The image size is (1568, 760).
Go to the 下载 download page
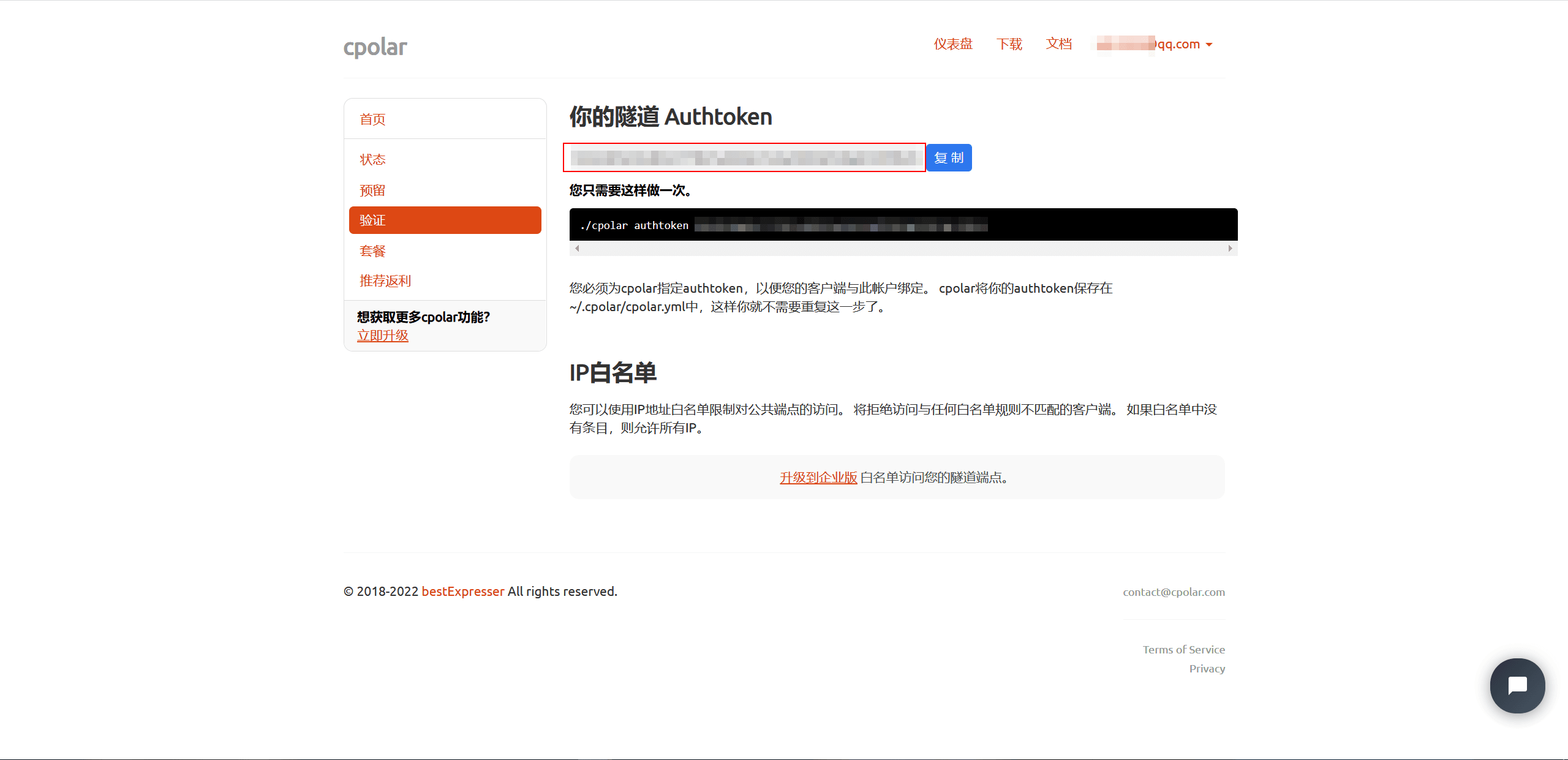click(x=1009, y=44)
